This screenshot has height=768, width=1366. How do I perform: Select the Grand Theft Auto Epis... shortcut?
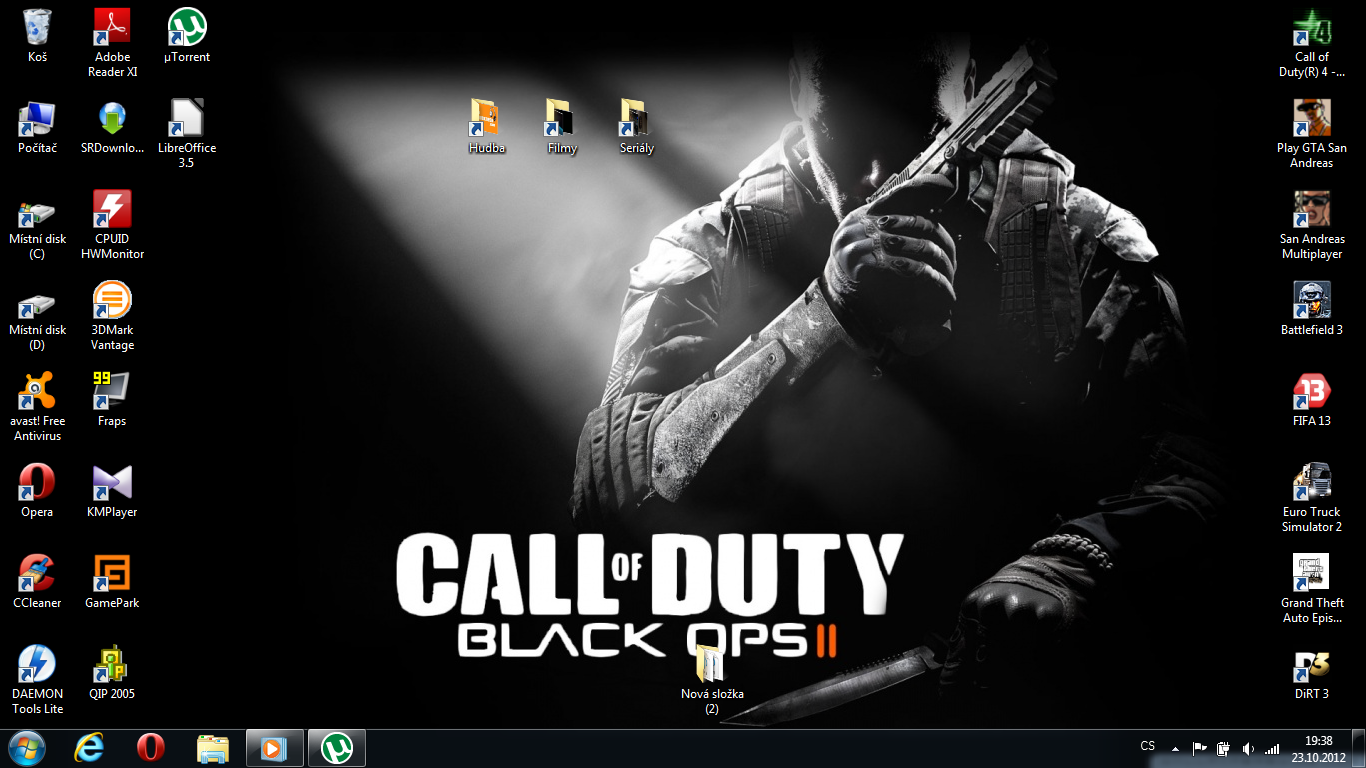point(1312,589)
